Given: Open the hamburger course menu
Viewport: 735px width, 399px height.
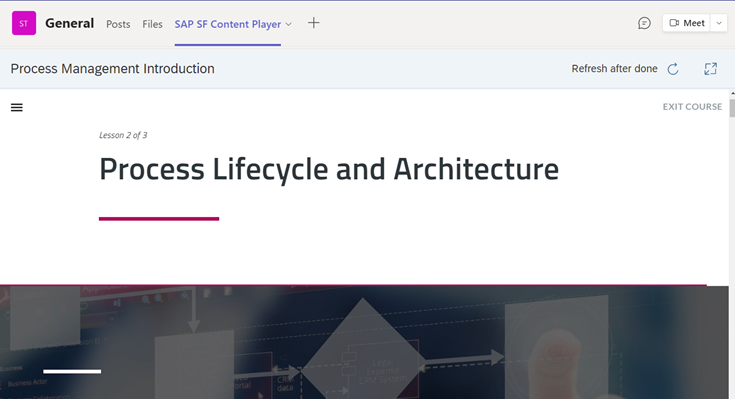Looking at the screenshot, I should point(17,107).
